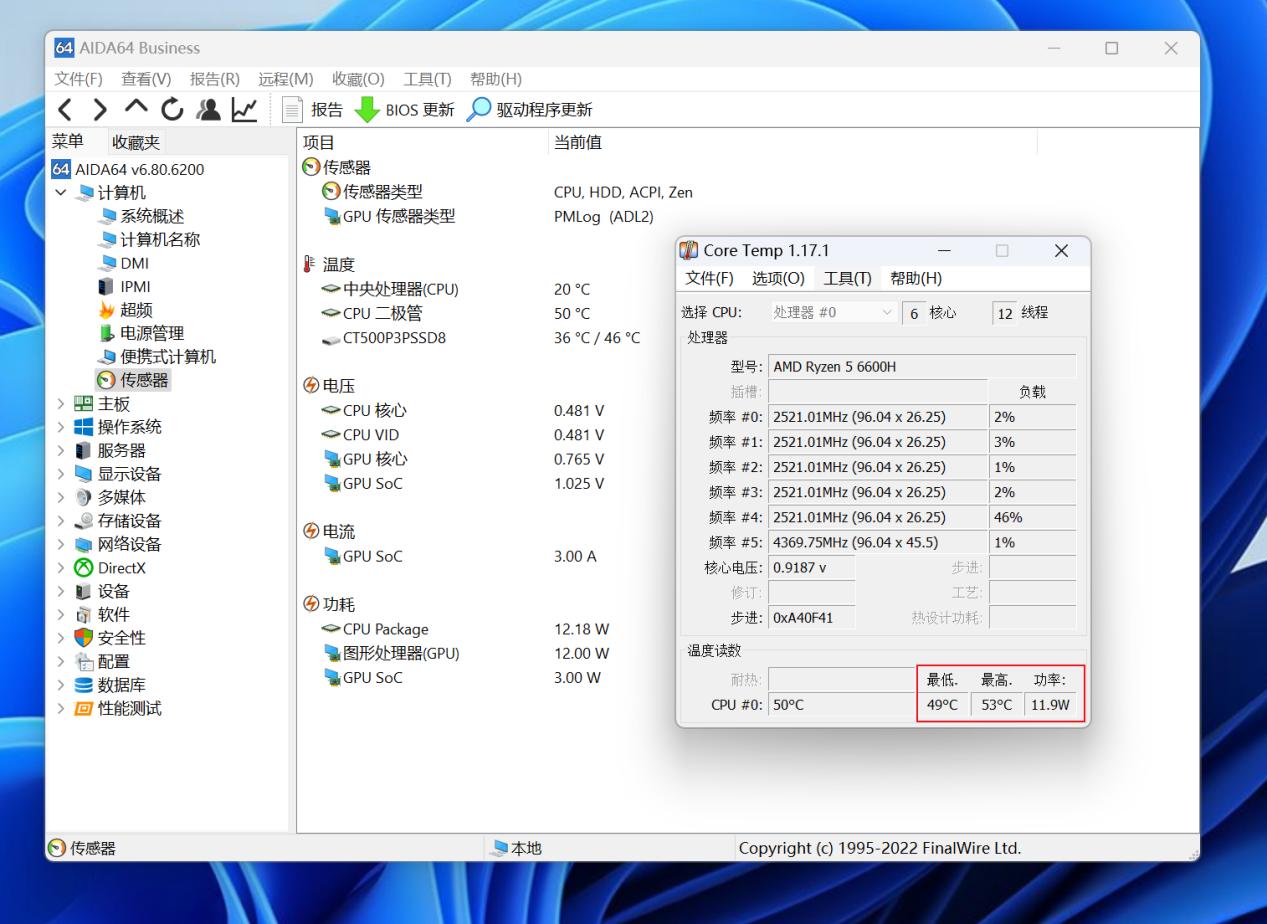The width and height of the screenshot is (1267, 924).
Task: Click the Core Temp icon in its title bar
Action: [x=688, y=250]
